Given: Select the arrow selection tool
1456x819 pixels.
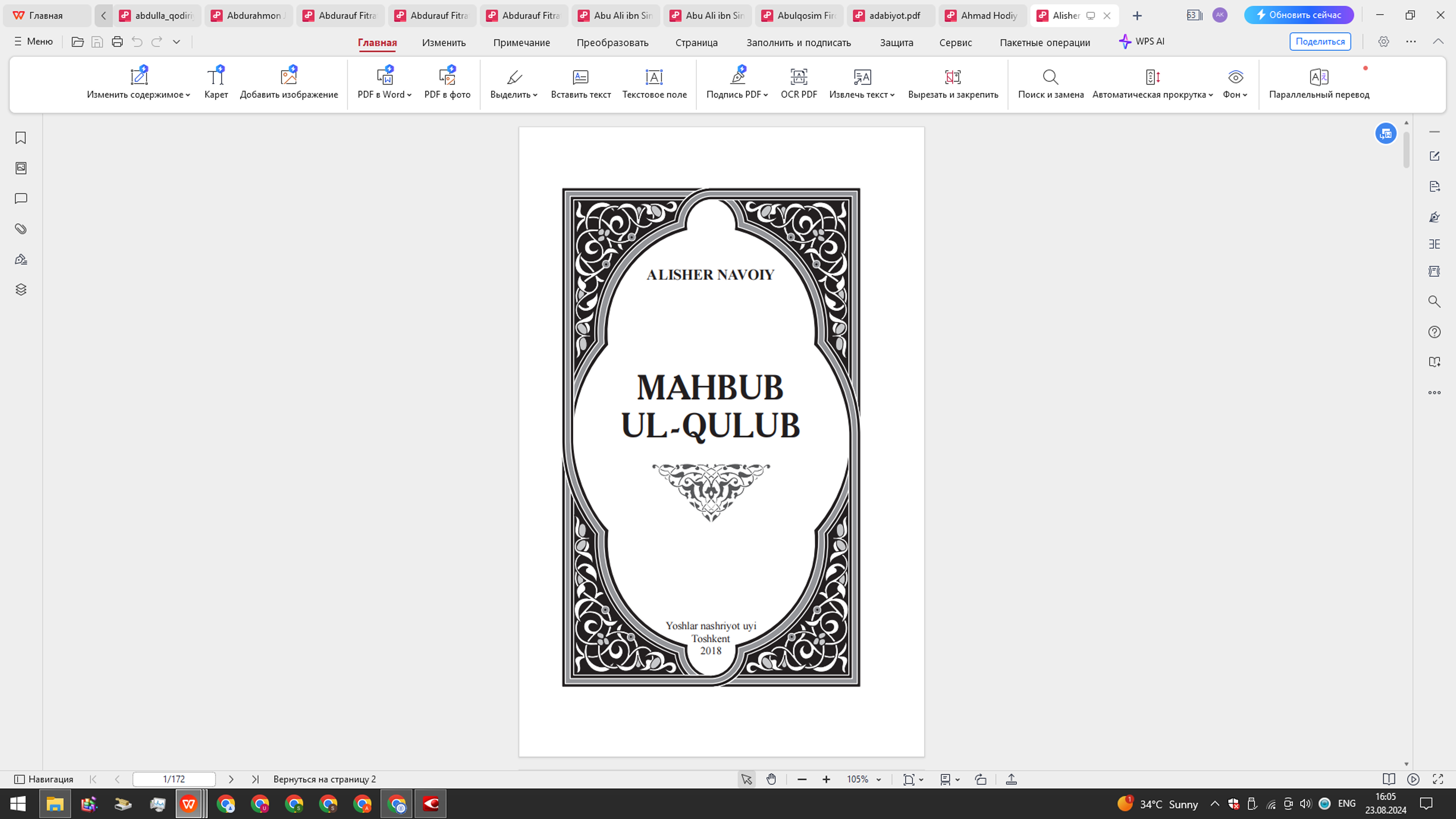Looking at the screenshot, I should (747, 780).
